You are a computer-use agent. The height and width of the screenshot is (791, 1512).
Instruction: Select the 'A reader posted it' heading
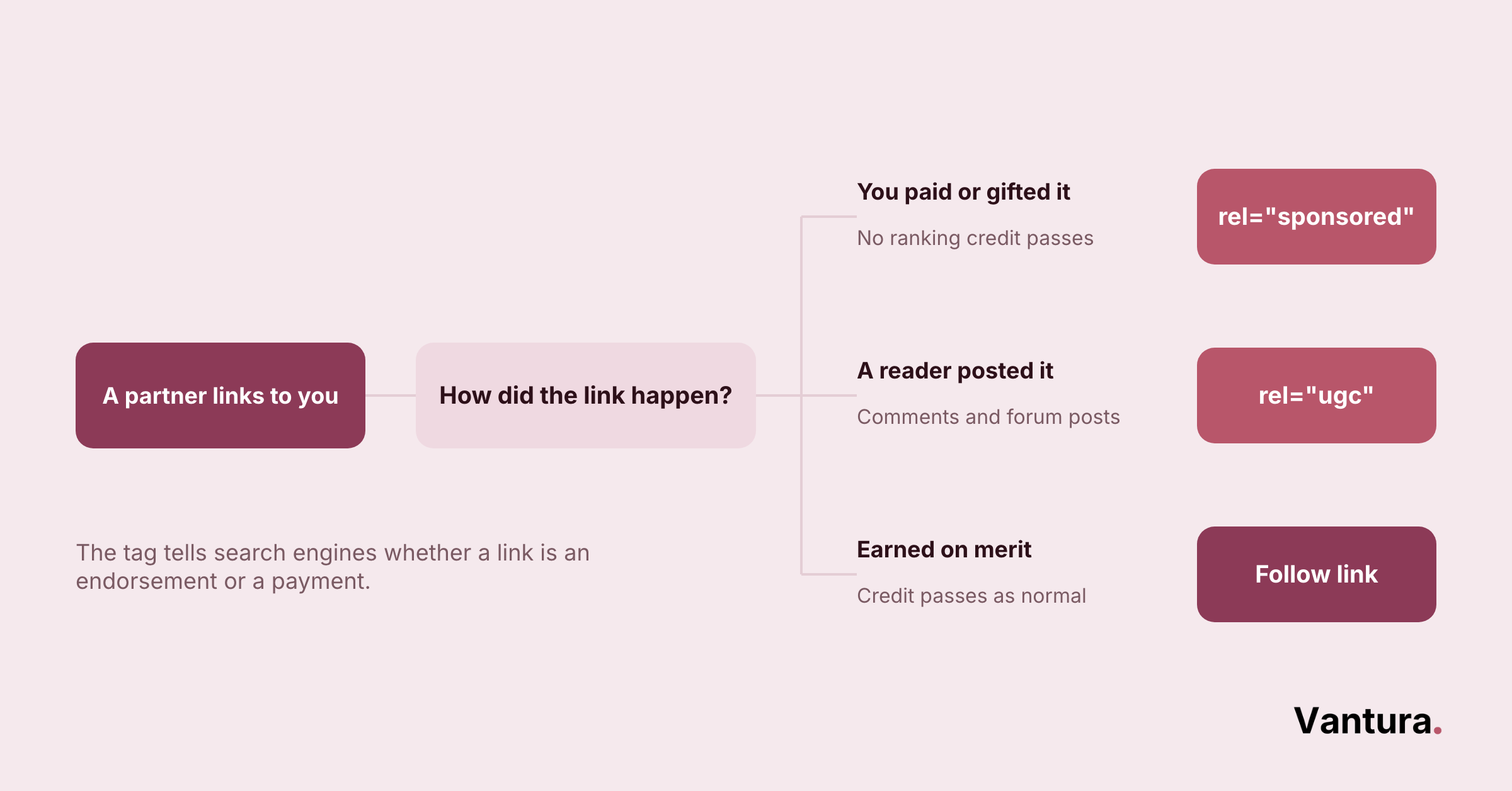click(955, 371)
